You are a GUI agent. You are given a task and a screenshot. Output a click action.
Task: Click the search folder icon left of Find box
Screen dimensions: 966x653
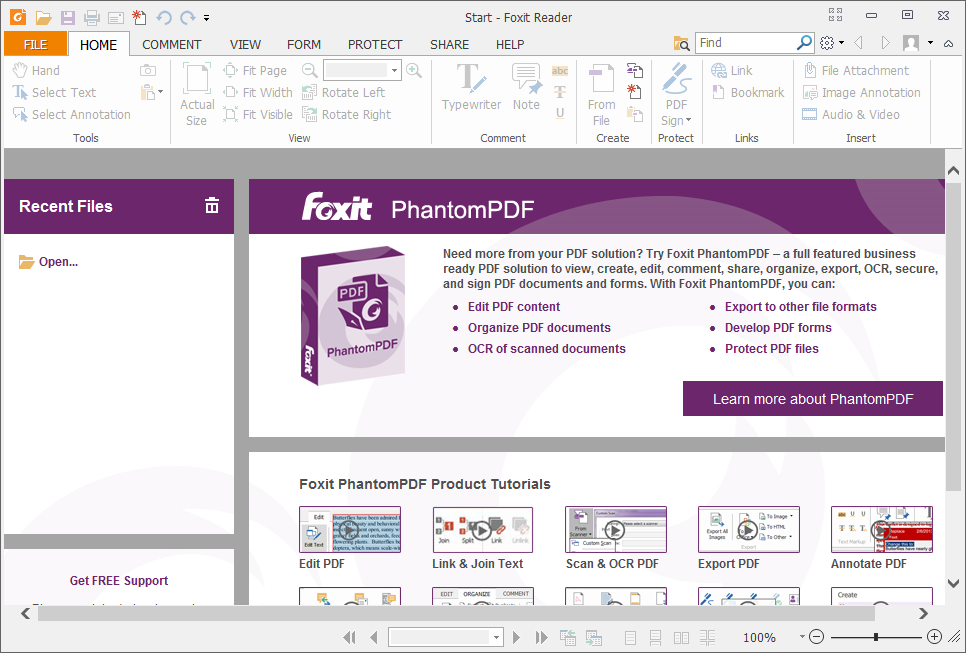point(682,43)
